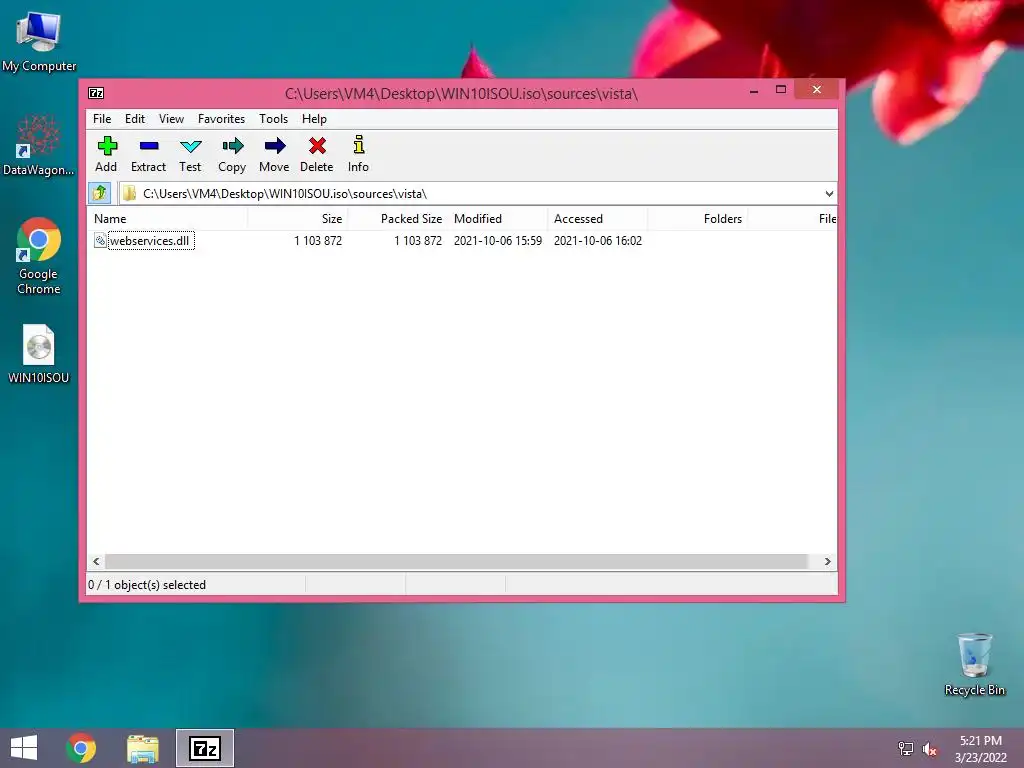
Task: Open the Help menu
Action: (x=314, y=119)
